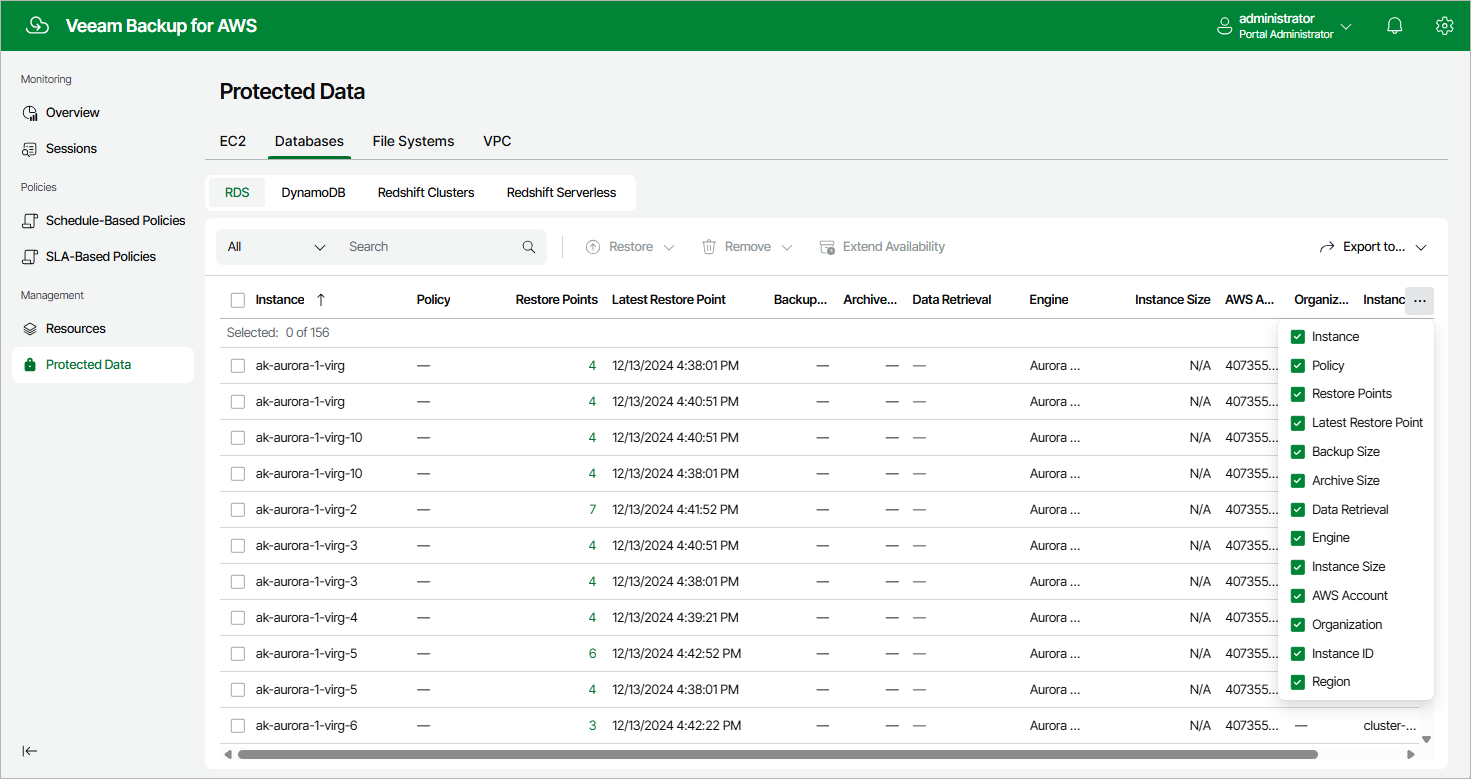Click the Latest Restore Point column header
Viewport: 1471px width, 779px height.
pyautogui.click(x=669, y=300)
